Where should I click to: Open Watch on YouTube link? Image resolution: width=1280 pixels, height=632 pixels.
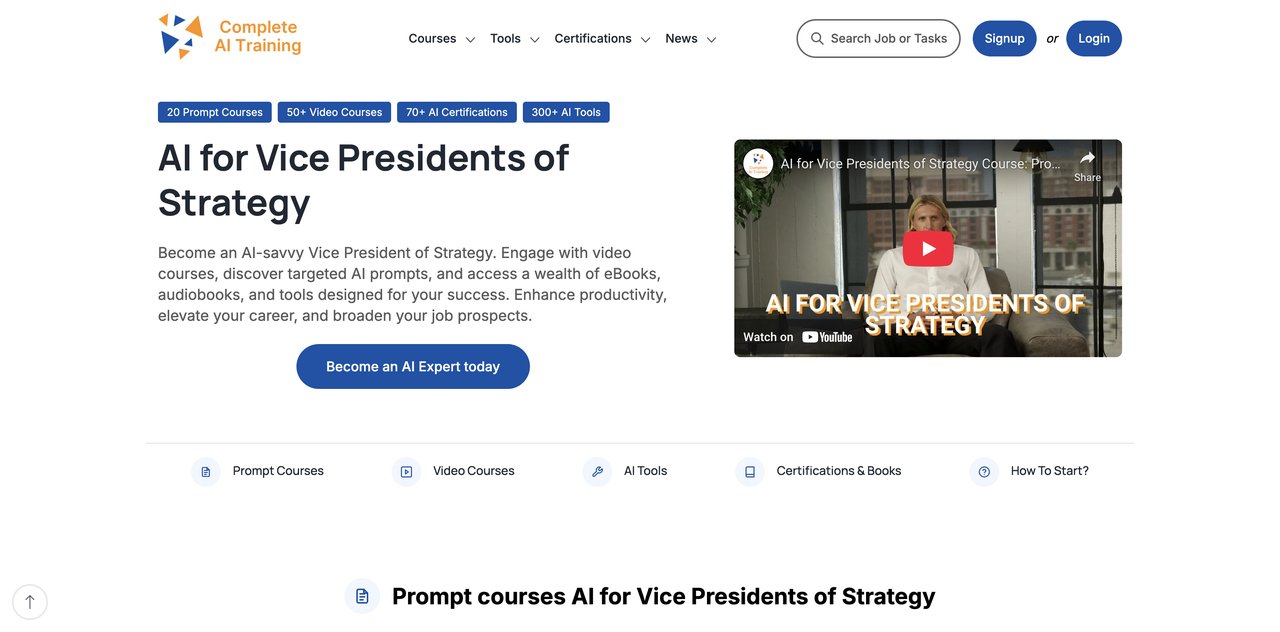798,337
